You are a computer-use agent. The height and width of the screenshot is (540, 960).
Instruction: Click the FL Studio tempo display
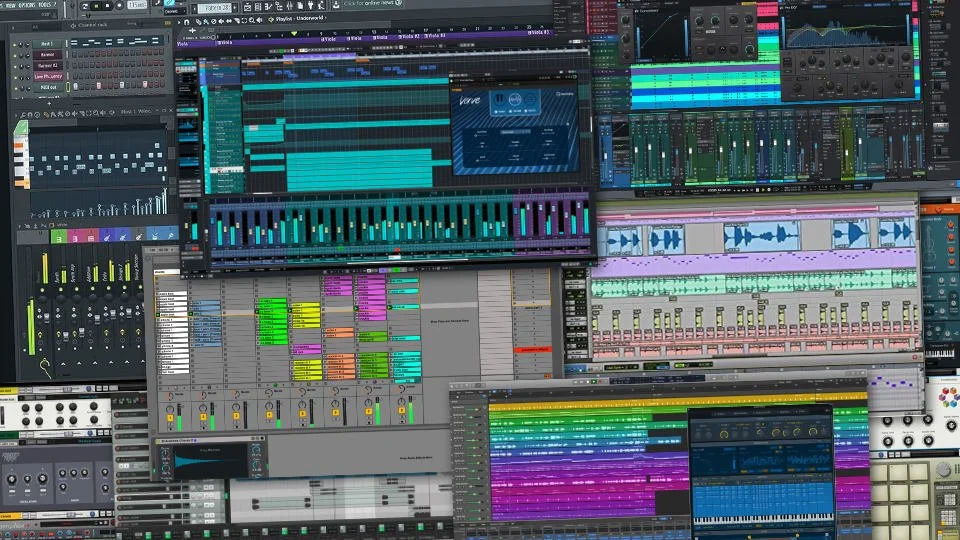click(x=137, y=5)
